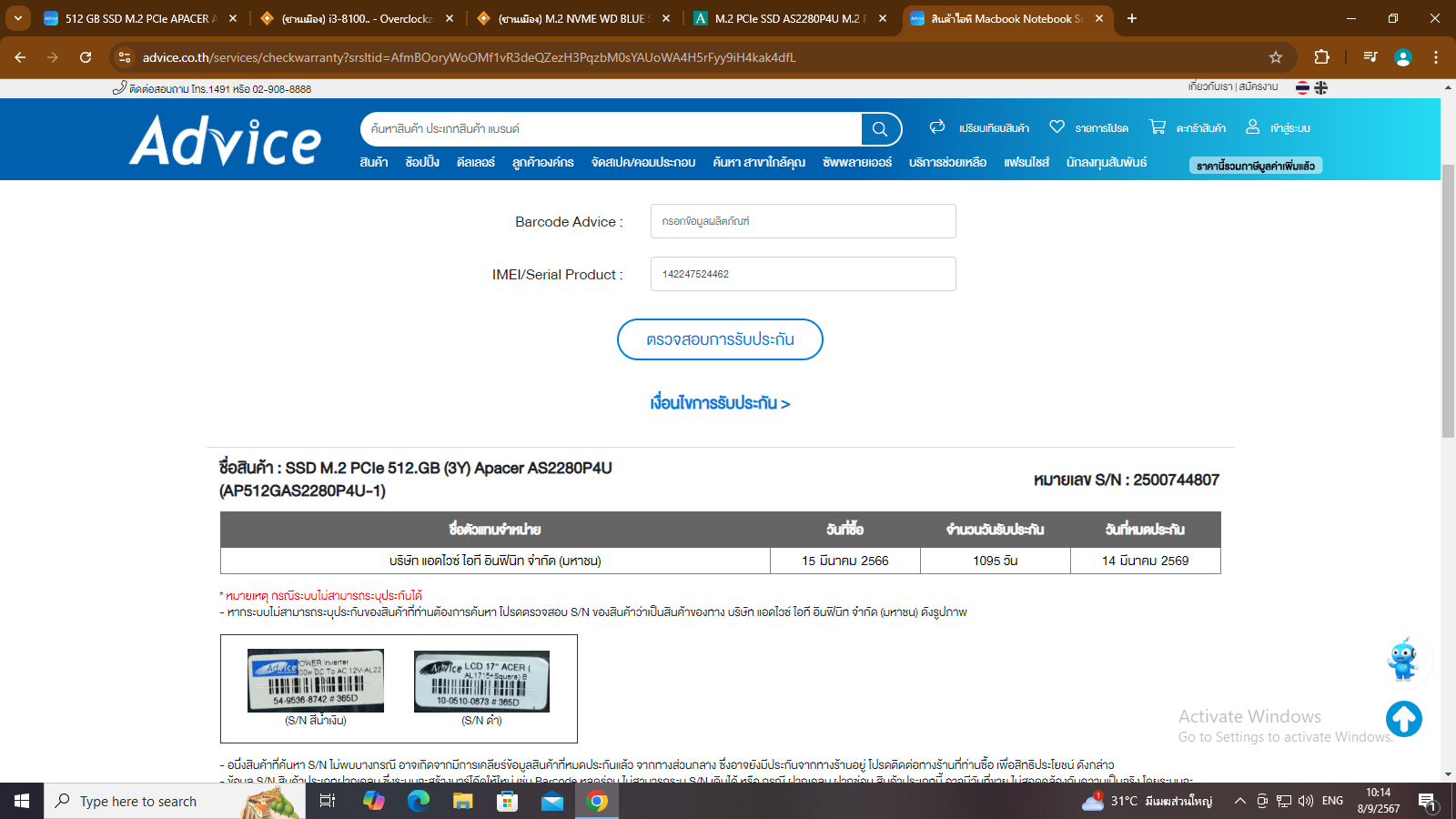Viewport: 1456px width, 819px height.
Task: Click the search magnifier button
Action: (880, 129)
